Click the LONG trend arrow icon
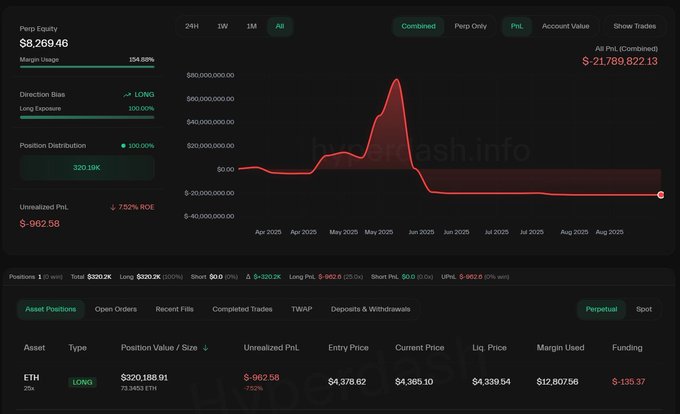This screenshot has height=414, width=680. pos(127,95)
